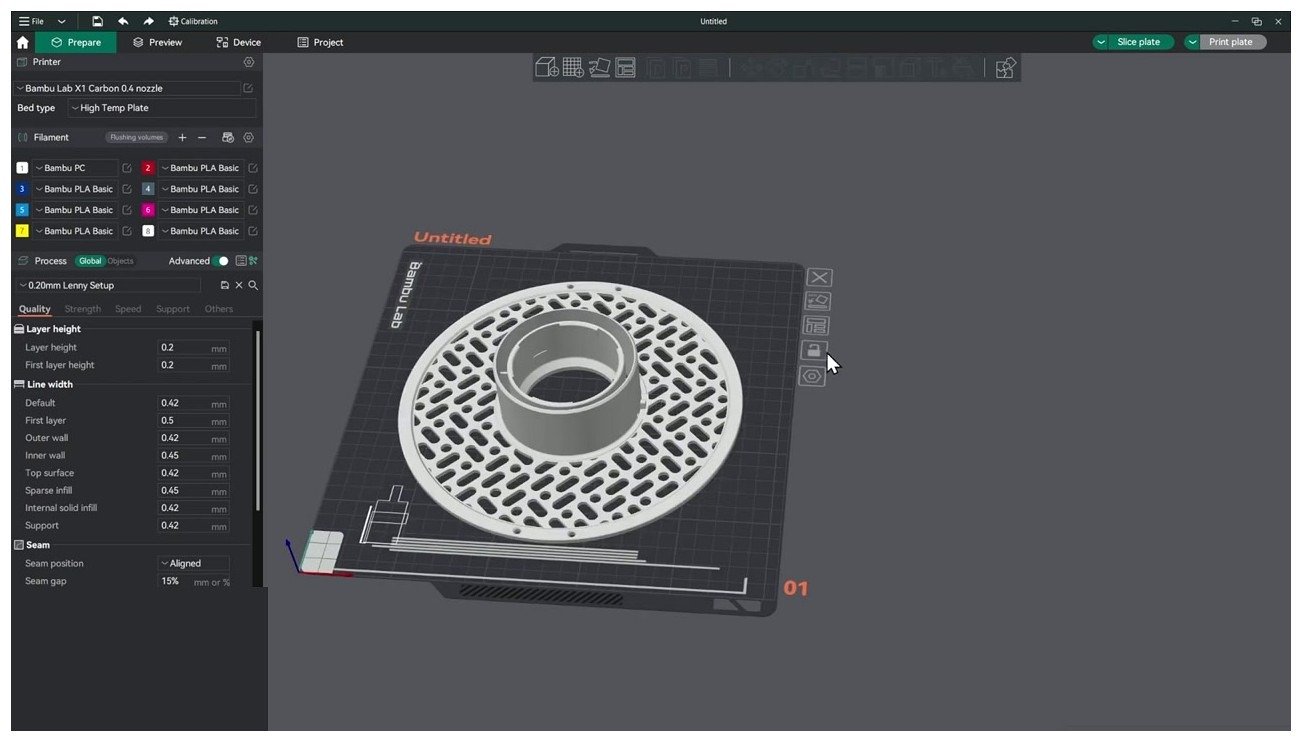Edit filament 1 Bambu PC preset
Viewport: 1302px width, 742px height.
pyautogui.click(x=127, y=168)
